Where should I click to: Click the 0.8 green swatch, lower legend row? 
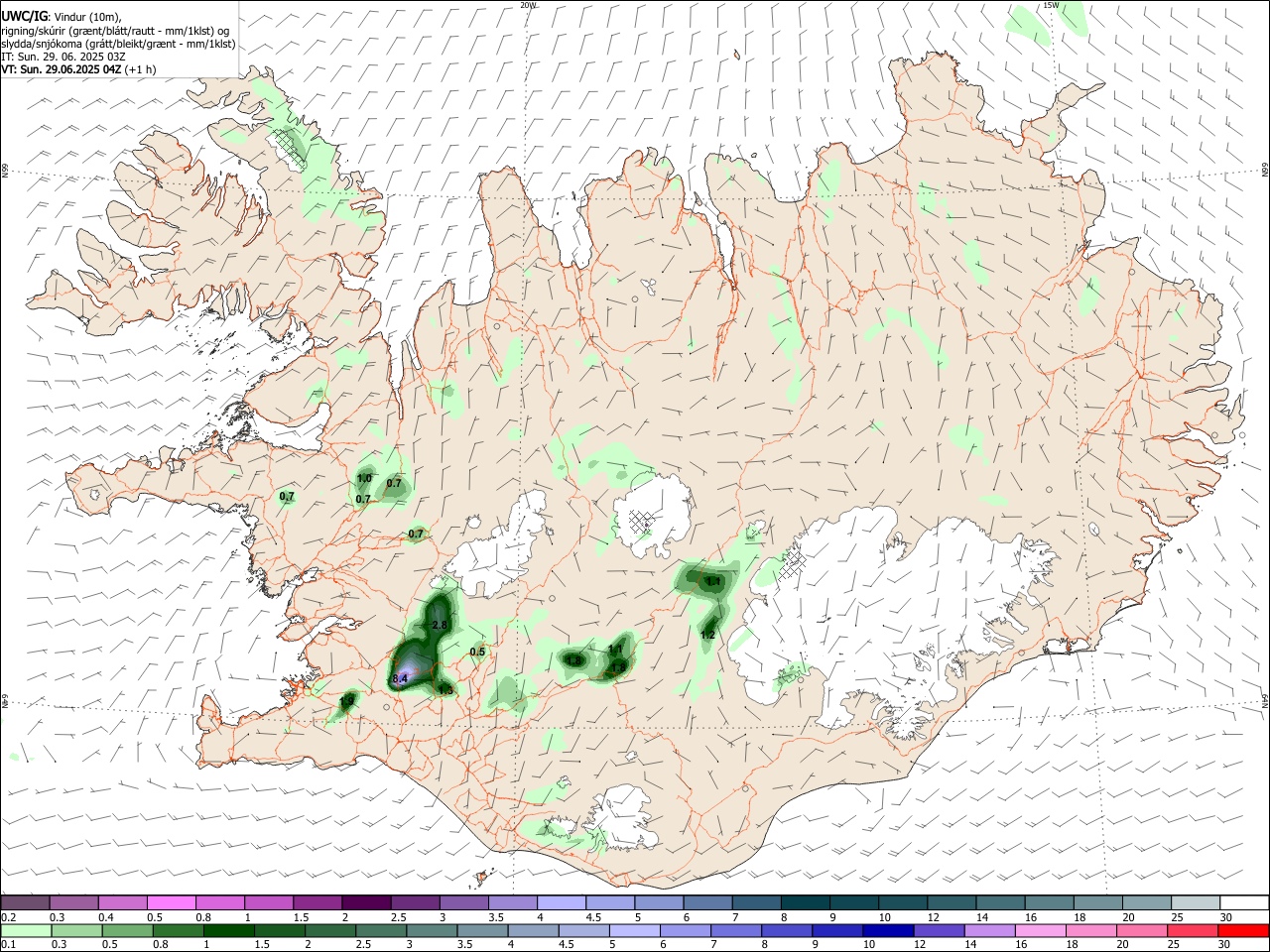[178, 930]
